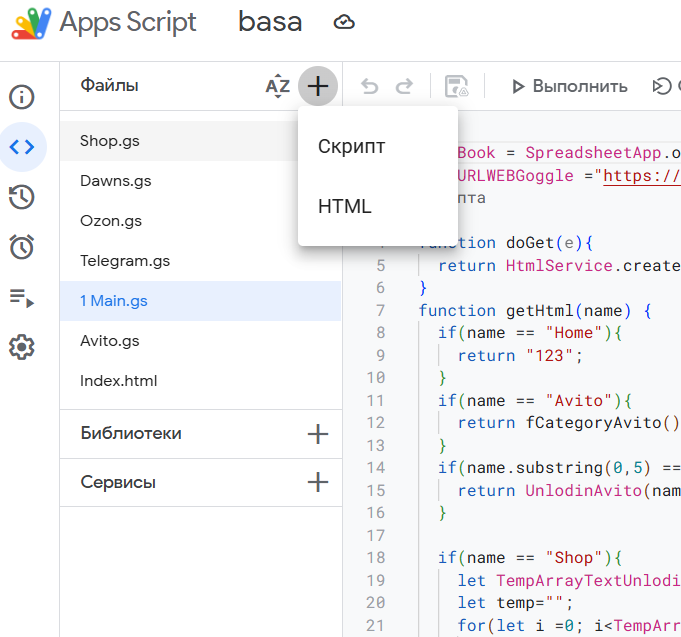Add a library with Библиотеки plus
This screenshot has height=637, width=681.
click(x=318, y=434)
